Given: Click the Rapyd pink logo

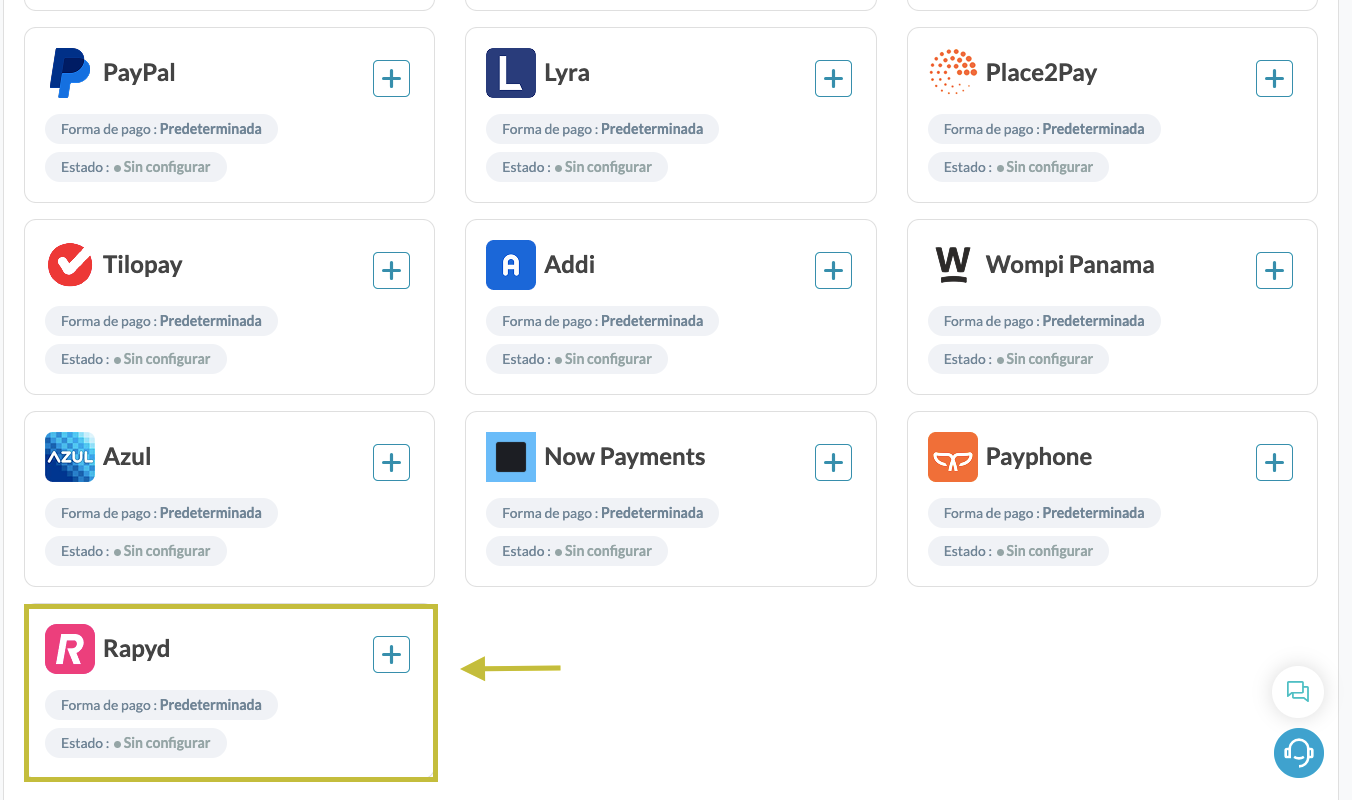Looking at the screenshot, I should point(70,649).
